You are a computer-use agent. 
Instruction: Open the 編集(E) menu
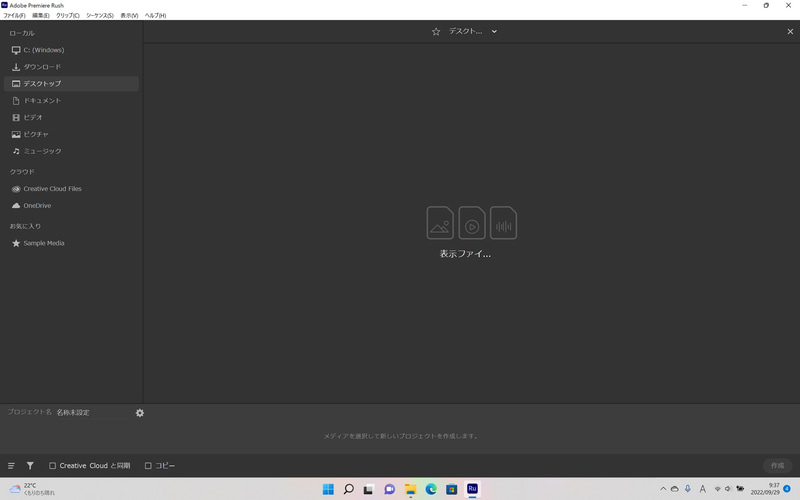click(41, 15)
